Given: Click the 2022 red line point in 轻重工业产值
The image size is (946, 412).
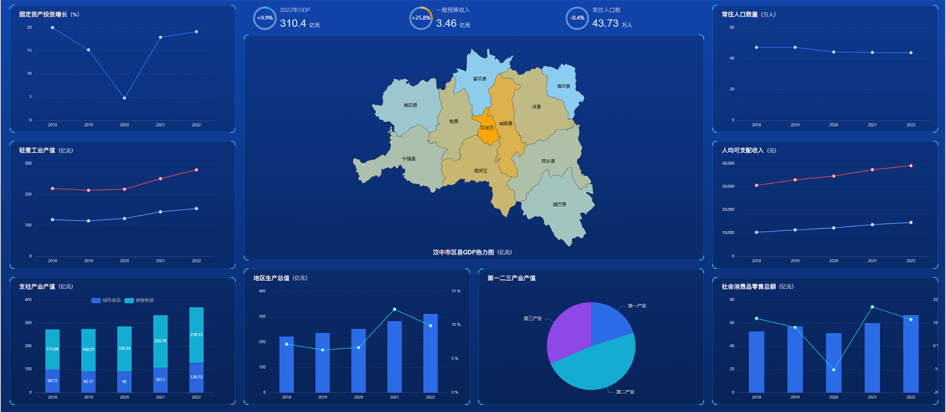Looking at the screenshot, I should 196,170.
